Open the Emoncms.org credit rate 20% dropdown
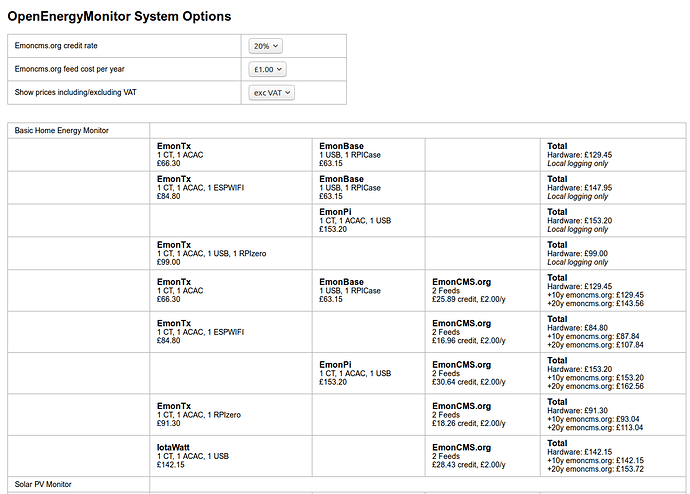690x494 pixels. pyautogui.click(x=265, y=46)
